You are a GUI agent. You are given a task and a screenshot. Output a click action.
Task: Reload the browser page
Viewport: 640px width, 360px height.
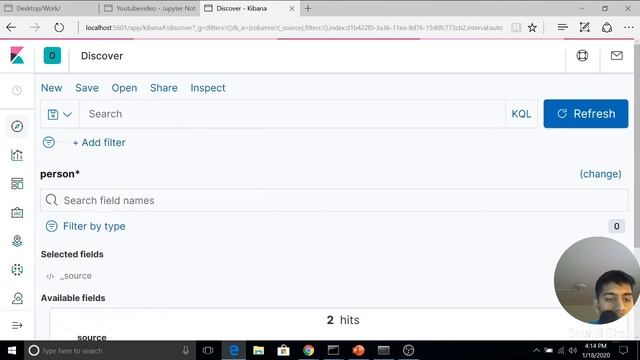tap(59, 27)
